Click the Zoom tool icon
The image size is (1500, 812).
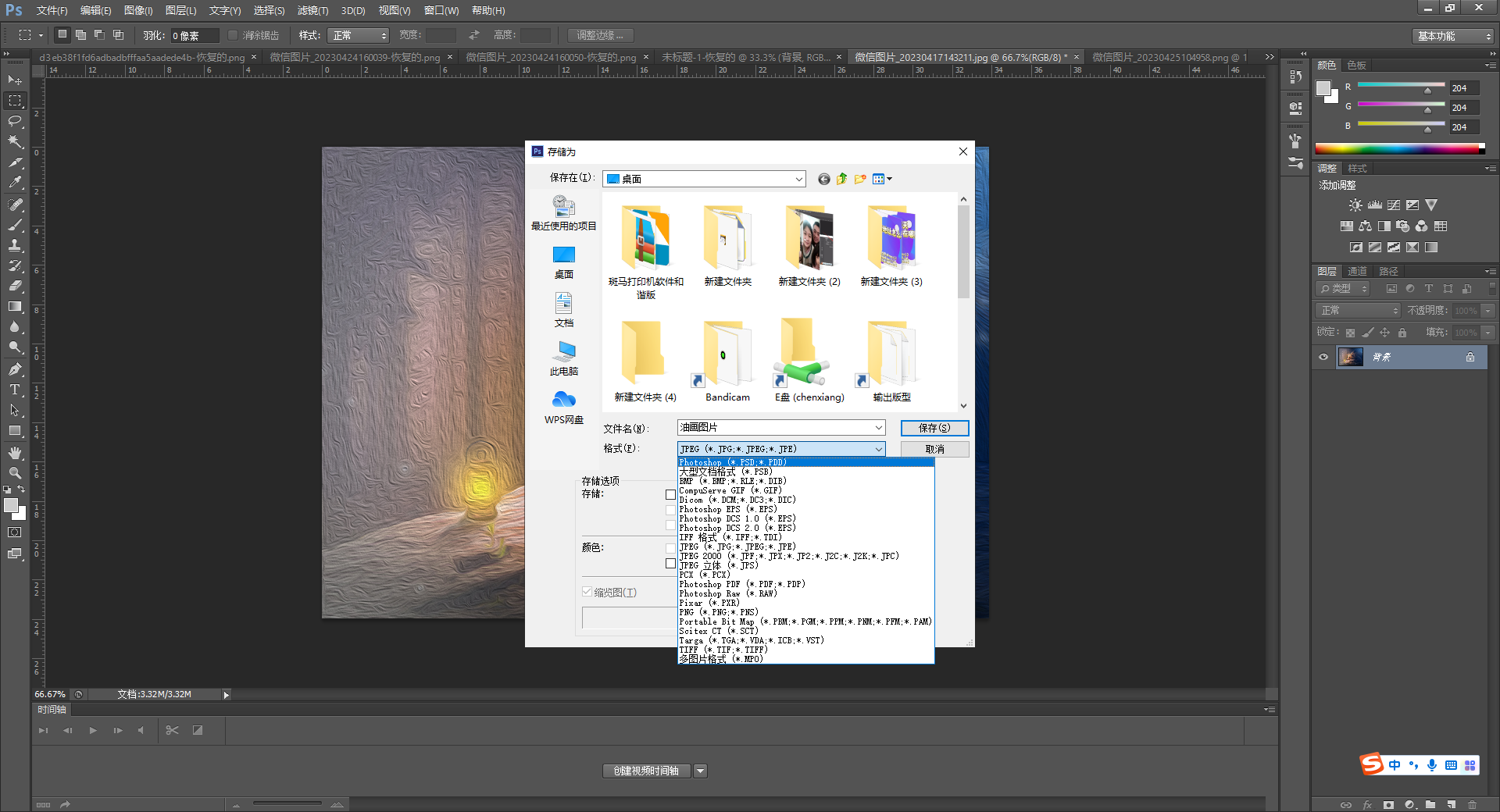click(15, 473)
